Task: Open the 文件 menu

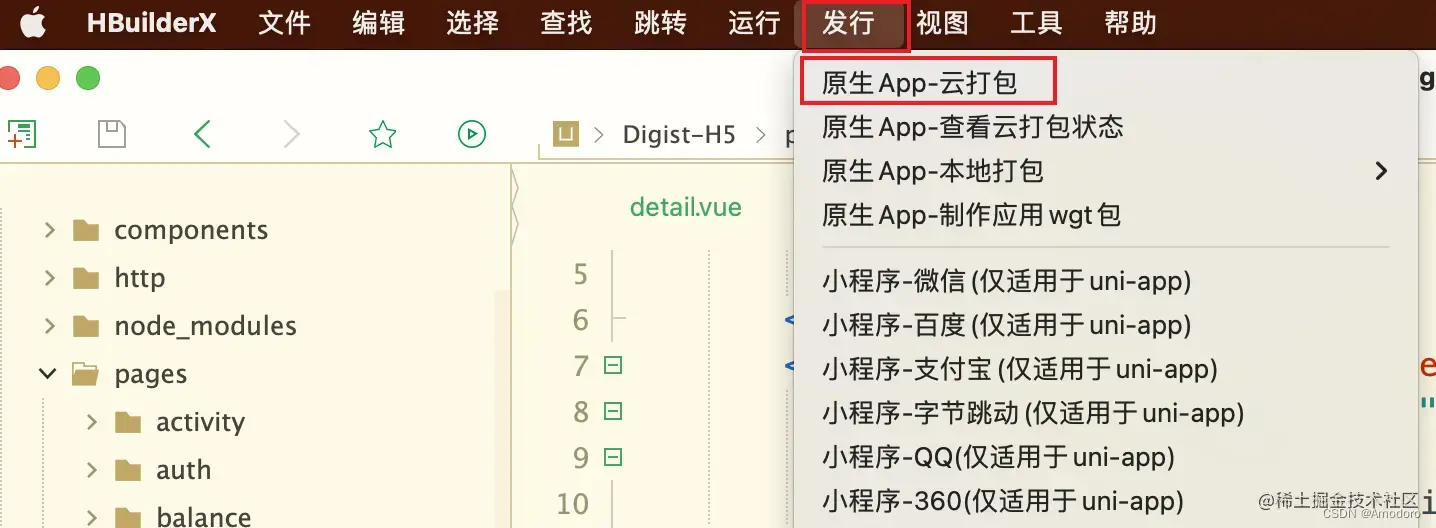Action: 284,23
